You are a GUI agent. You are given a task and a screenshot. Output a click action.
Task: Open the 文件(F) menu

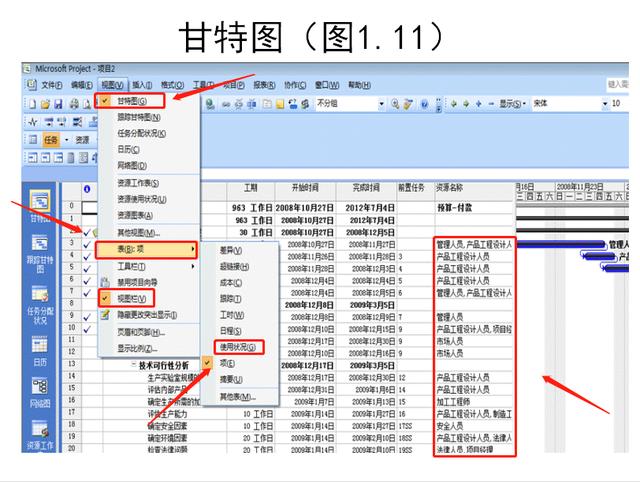coord(51,85)
